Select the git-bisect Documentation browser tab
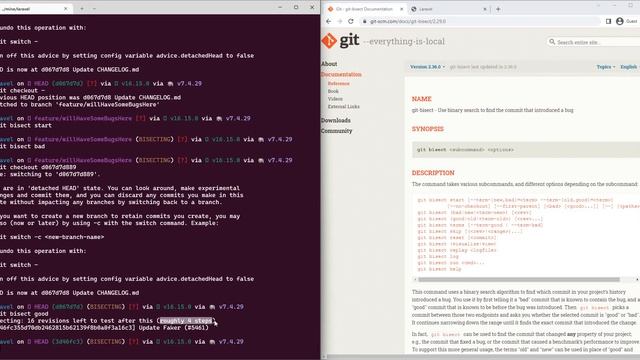 (x=365, y=9)
